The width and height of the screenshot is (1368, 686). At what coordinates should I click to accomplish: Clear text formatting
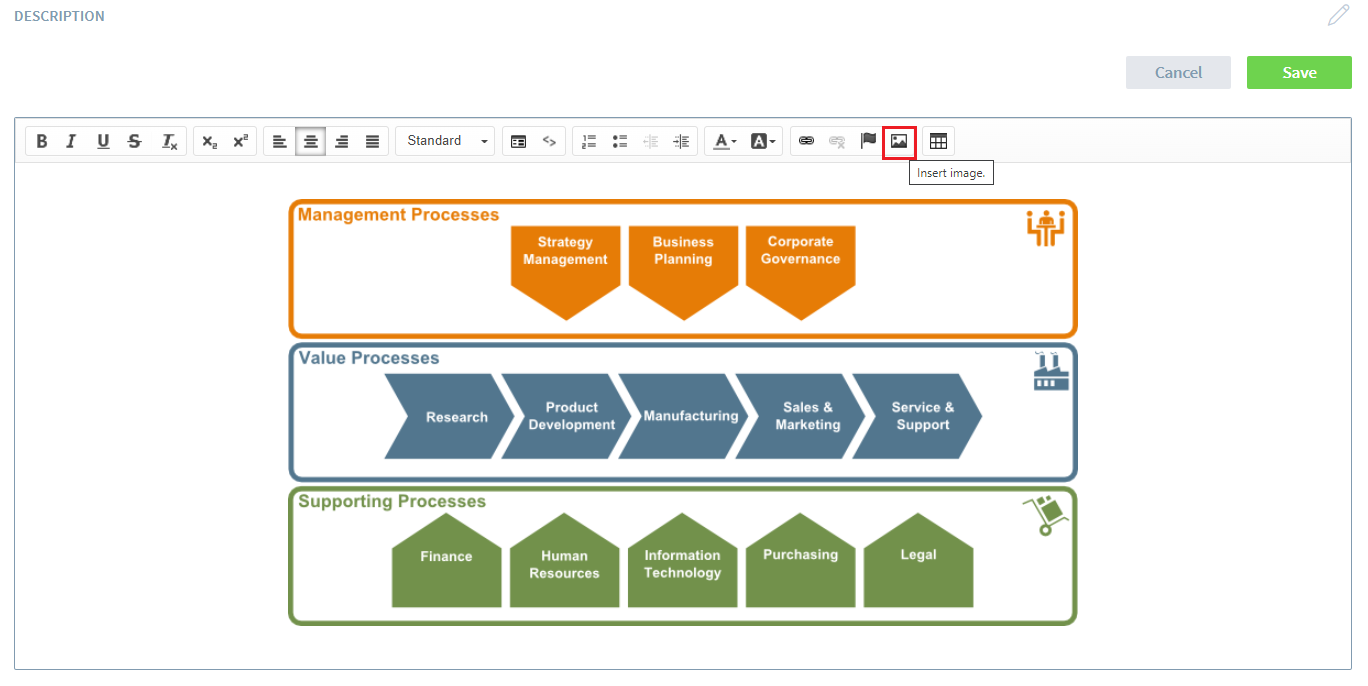(x=170, y=141)
